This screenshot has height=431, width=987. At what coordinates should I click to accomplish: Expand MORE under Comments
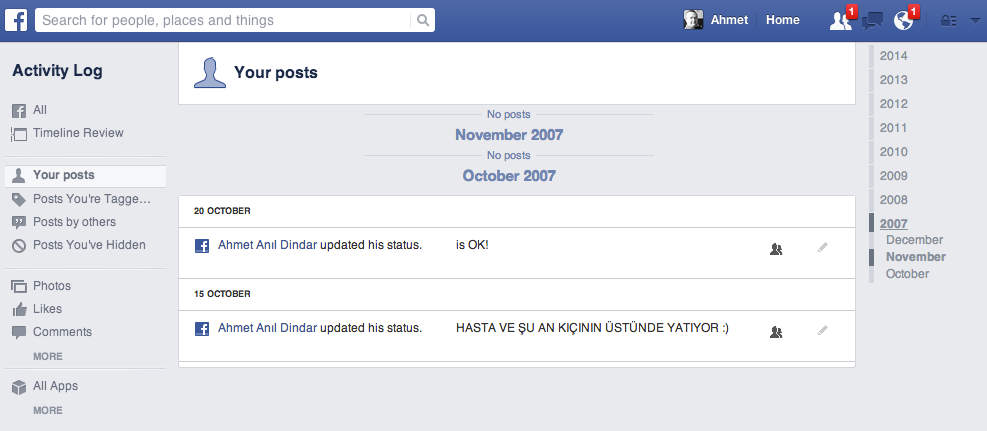coord(48,356)
